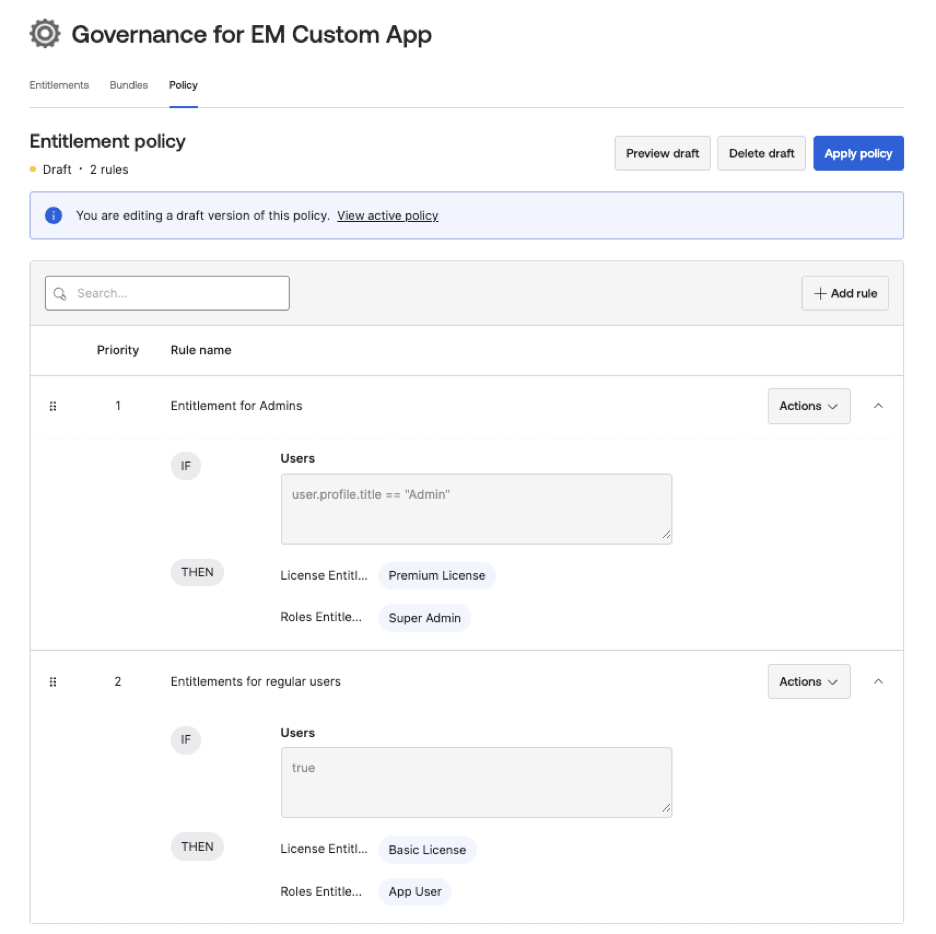Click the Delete draft button

click(x=761, y=154)
